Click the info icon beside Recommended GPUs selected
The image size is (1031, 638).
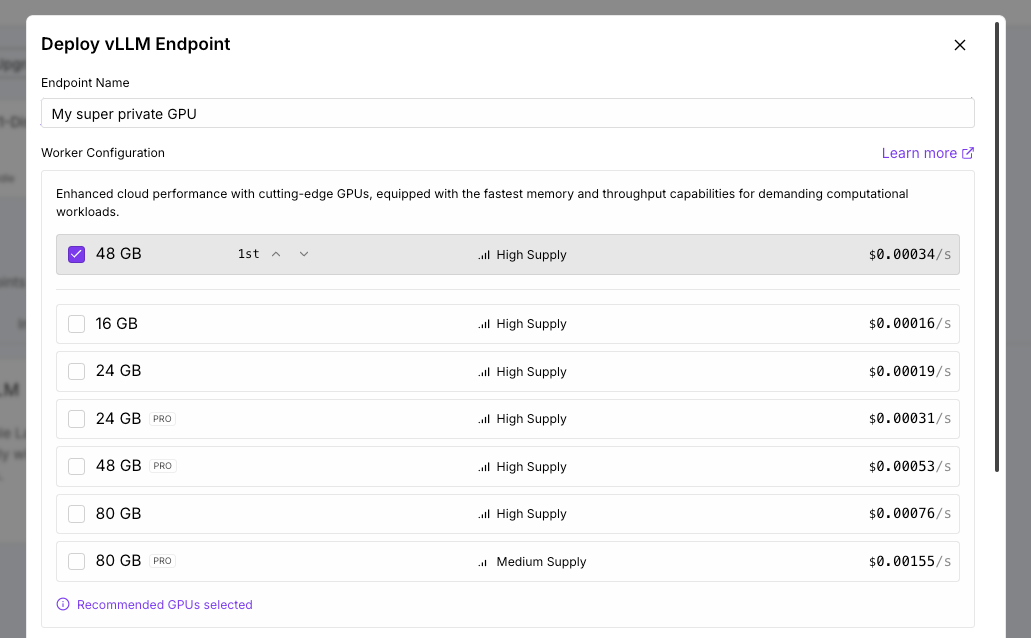point(63,604)
